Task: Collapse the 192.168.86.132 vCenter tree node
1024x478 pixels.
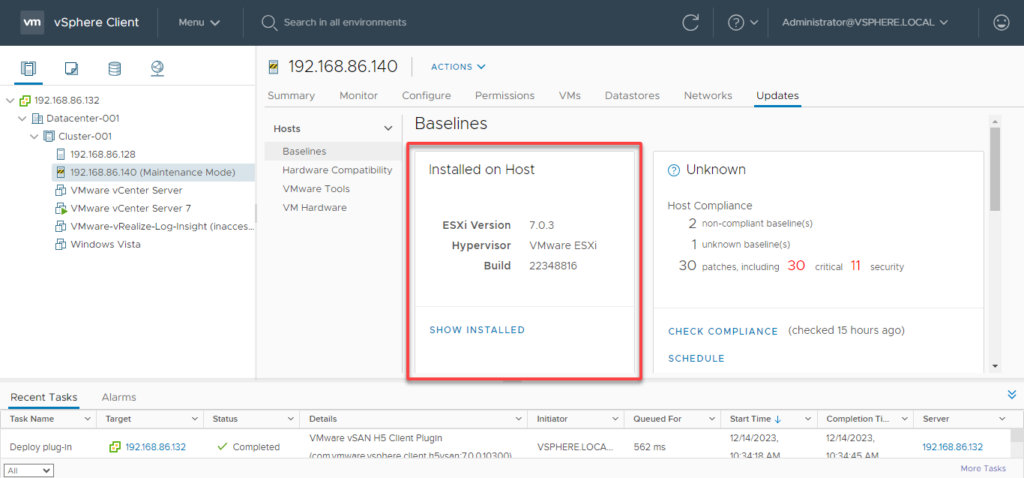Action: coord(10,101)
